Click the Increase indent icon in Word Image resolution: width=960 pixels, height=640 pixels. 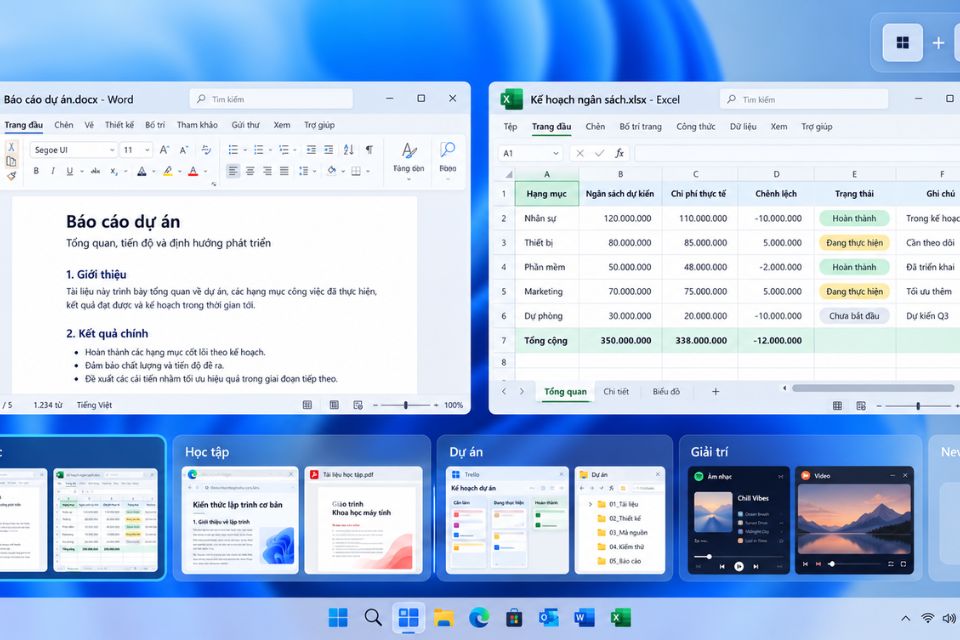(329, 149)
